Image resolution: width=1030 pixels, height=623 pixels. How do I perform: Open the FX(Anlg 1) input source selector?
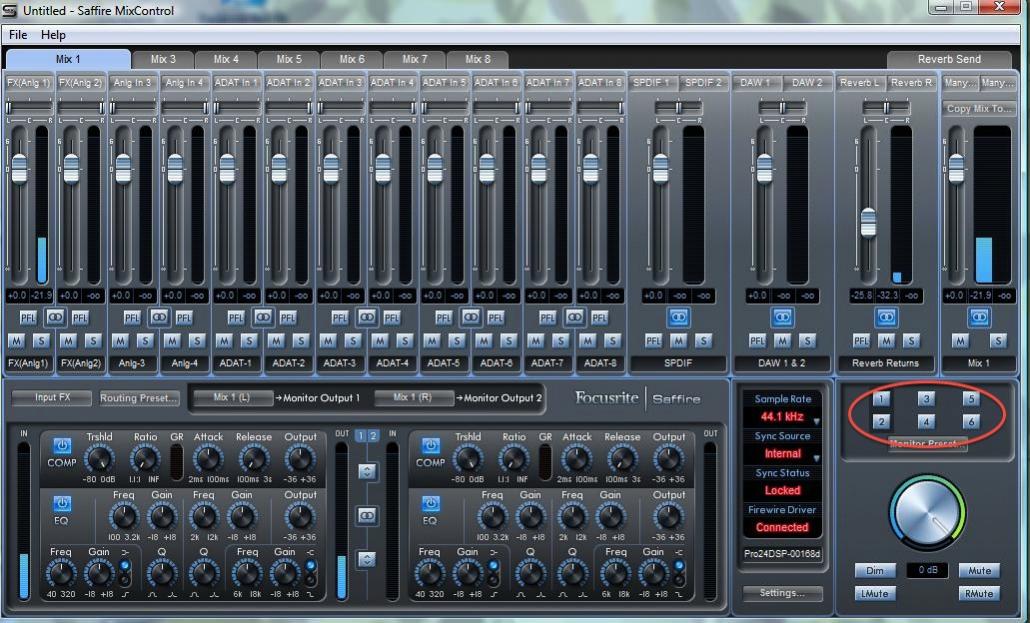28,83
